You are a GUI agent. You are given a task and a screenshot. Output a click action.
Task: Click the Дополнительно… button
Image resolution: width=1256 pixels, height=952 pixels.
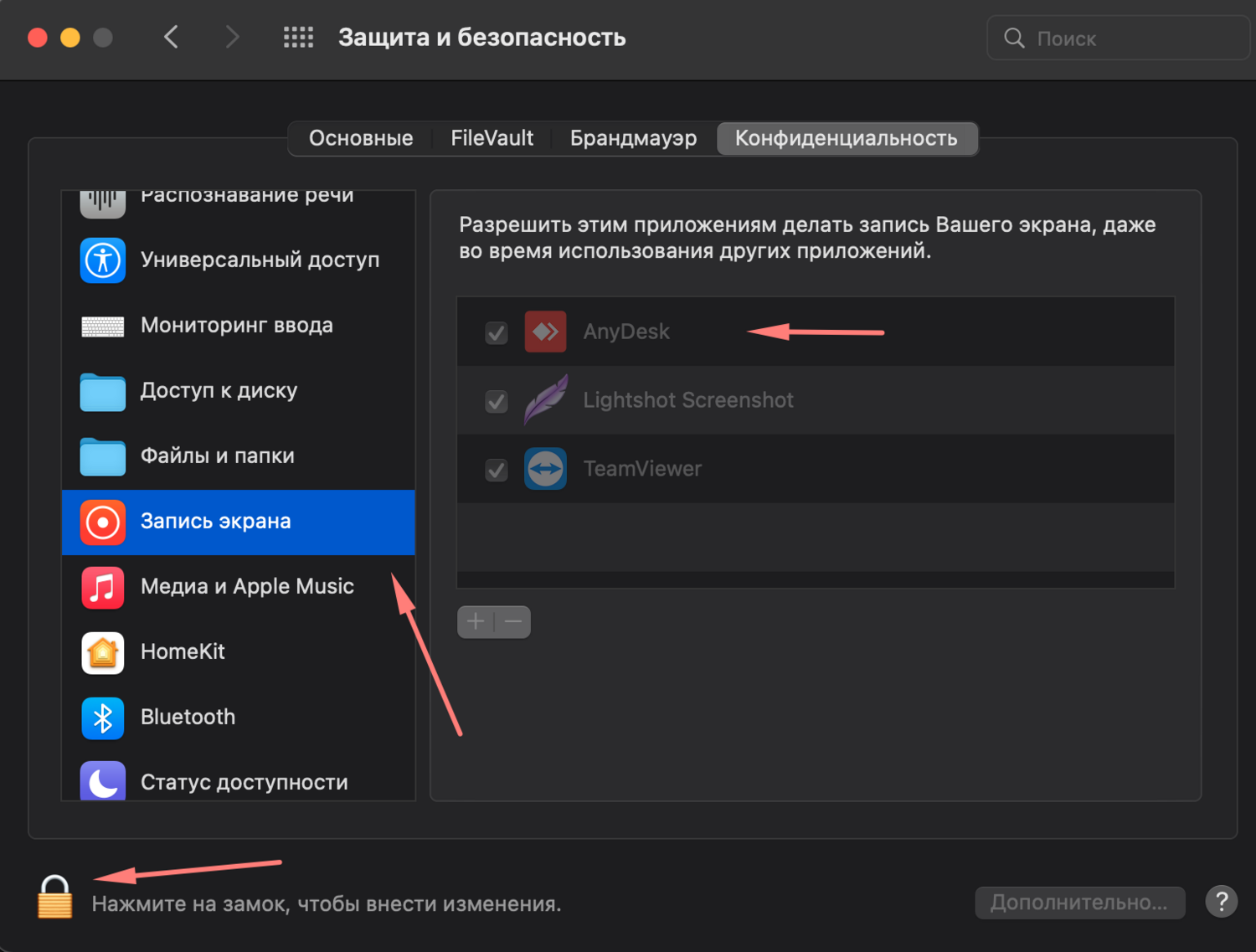point(1078,903)
